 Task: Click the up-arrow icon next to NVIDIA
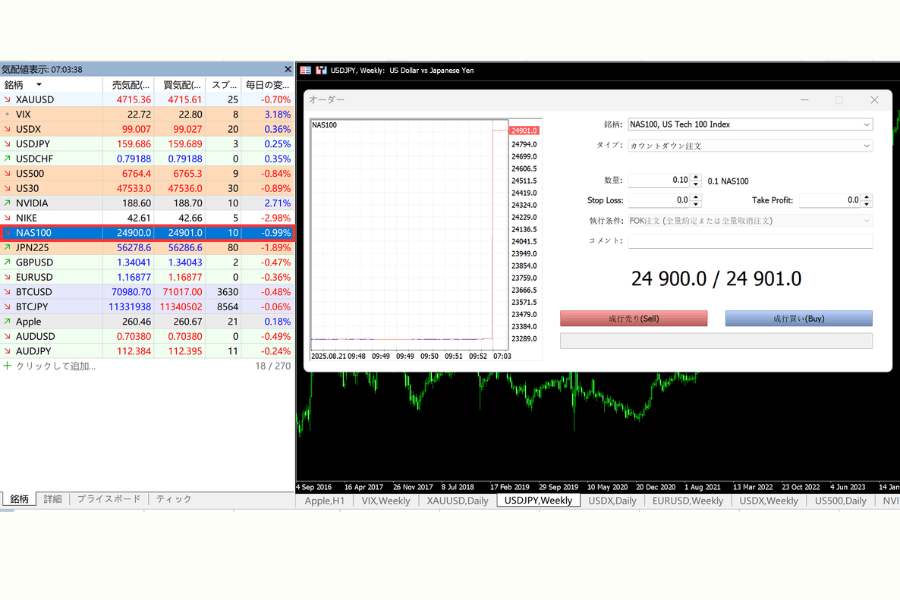tap(8, 203)
